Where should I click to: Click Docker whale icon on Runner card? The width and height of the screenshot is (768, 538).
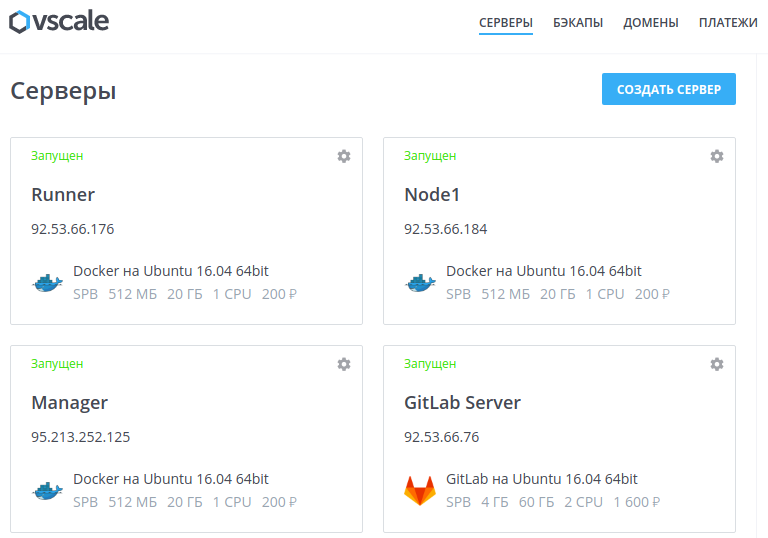(48, 283)
